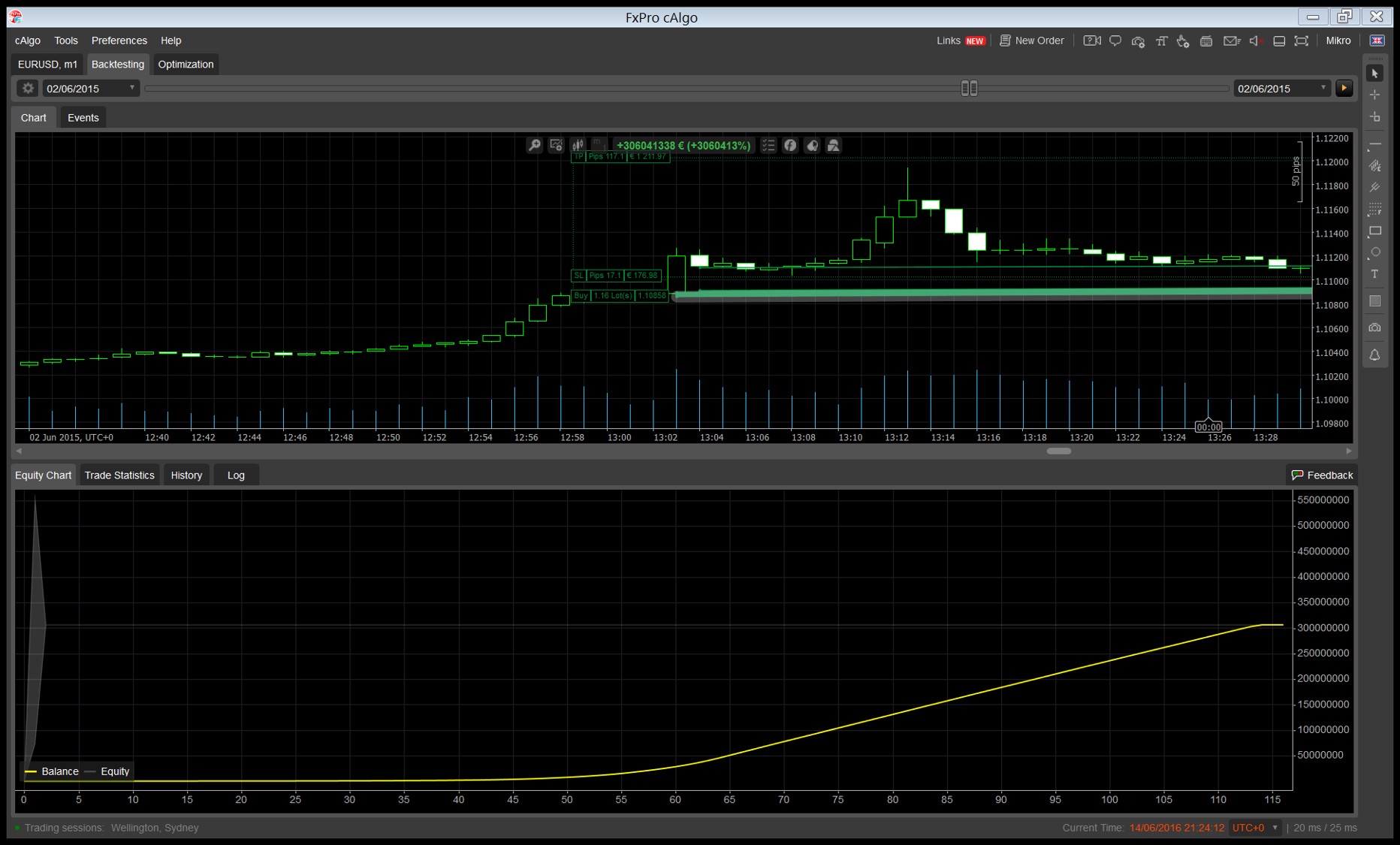The height and width of the screenshot is (845, 1400).
Task: Open chart settings icon with gear
Action: [x=556, y=145]
